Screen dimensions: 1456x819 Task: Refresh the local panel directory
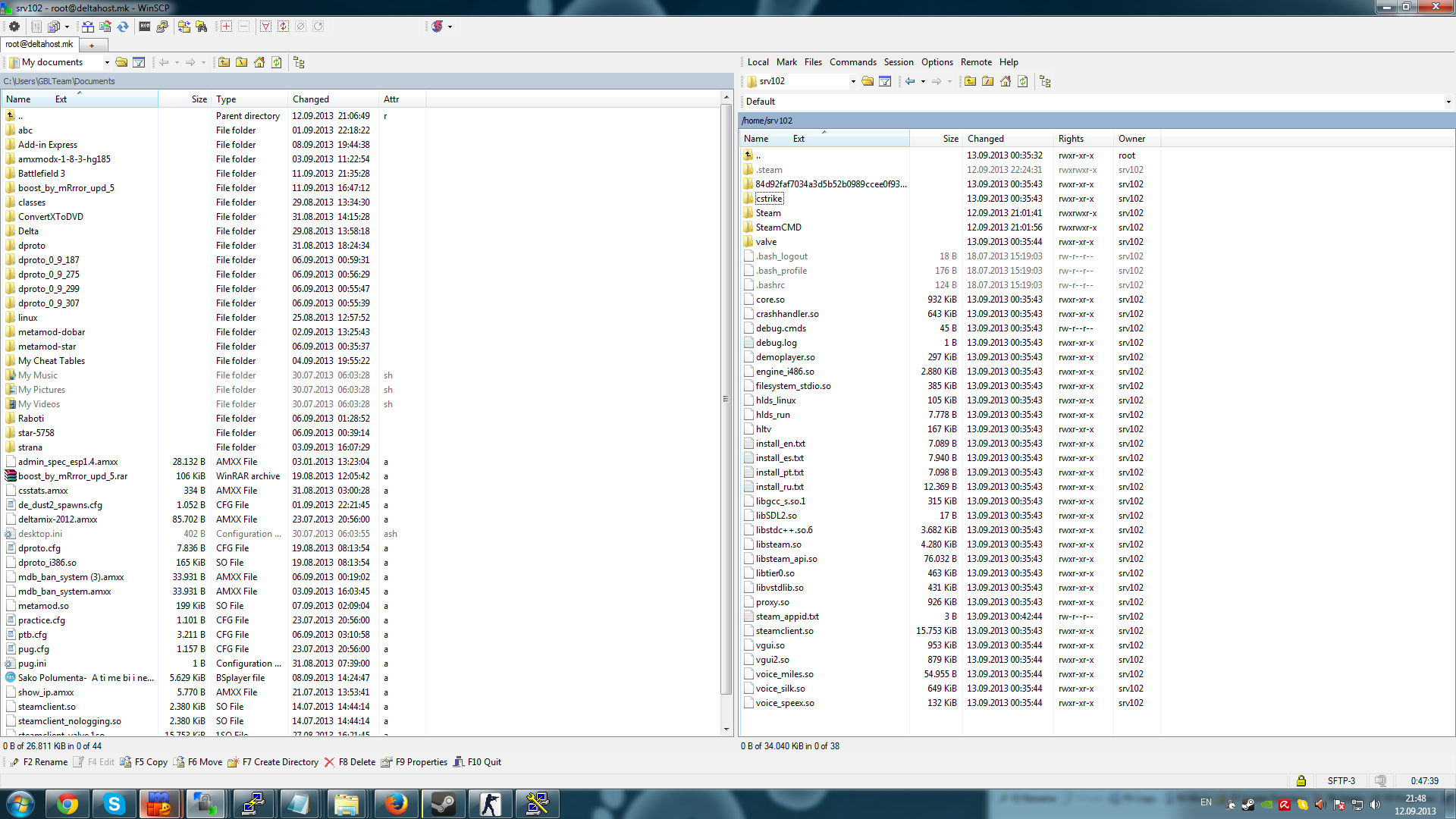(277, 62)
